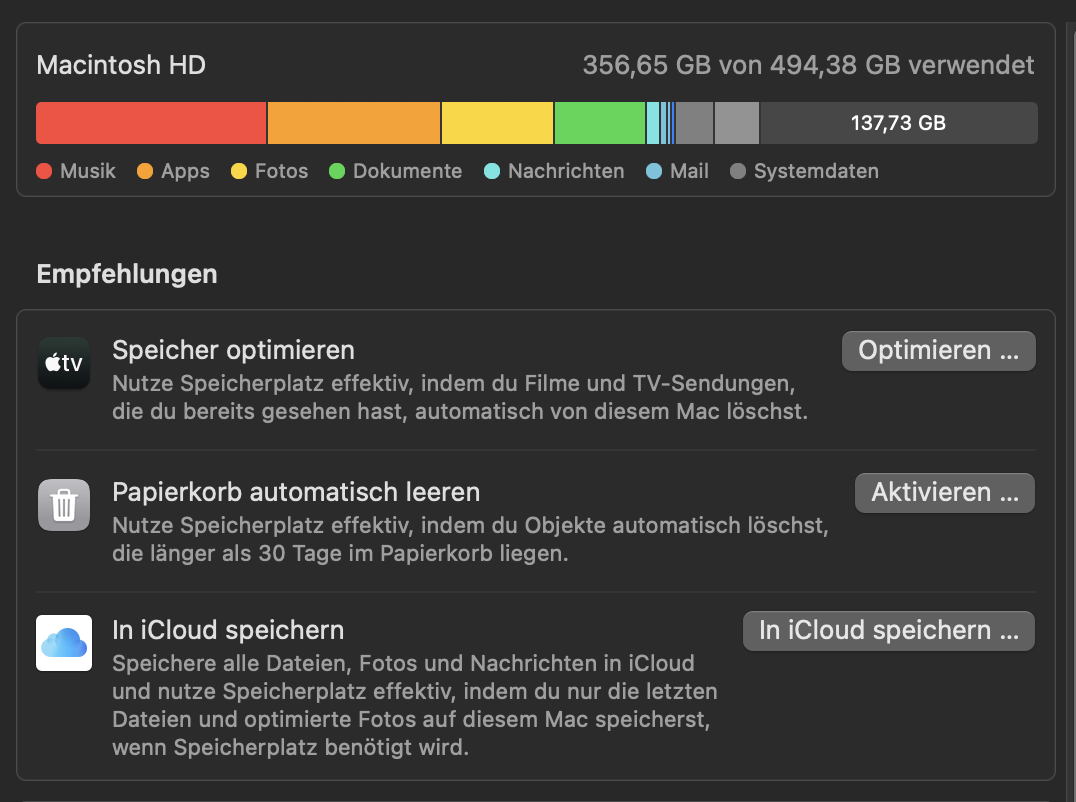The width and height of the screenshot is (1076, 802).
Task: Click the cyan Nachrichten legend dot
Action: (492, 171)
